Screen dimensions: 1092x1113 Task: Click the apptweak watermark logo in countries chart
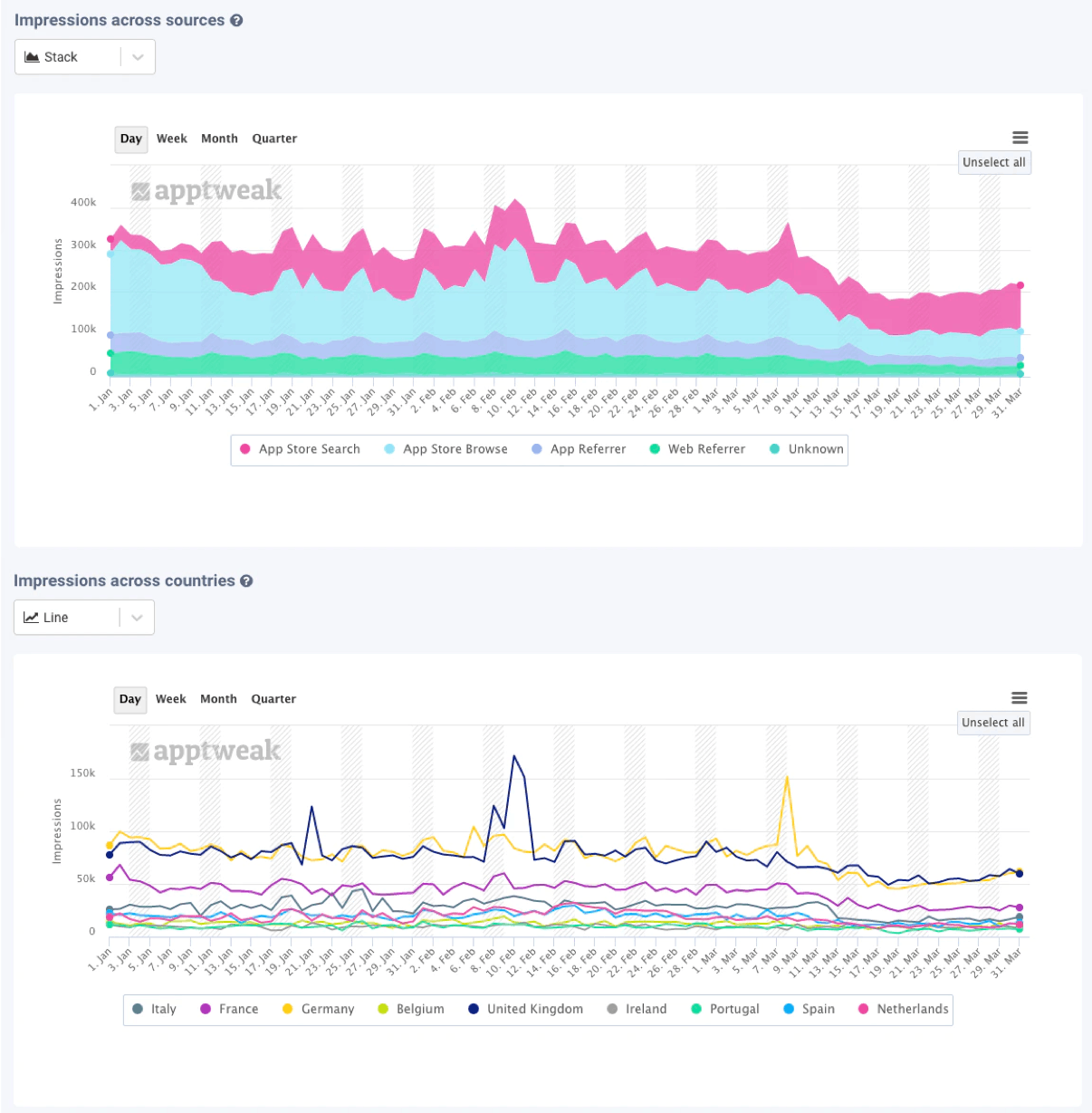[206, 752]
